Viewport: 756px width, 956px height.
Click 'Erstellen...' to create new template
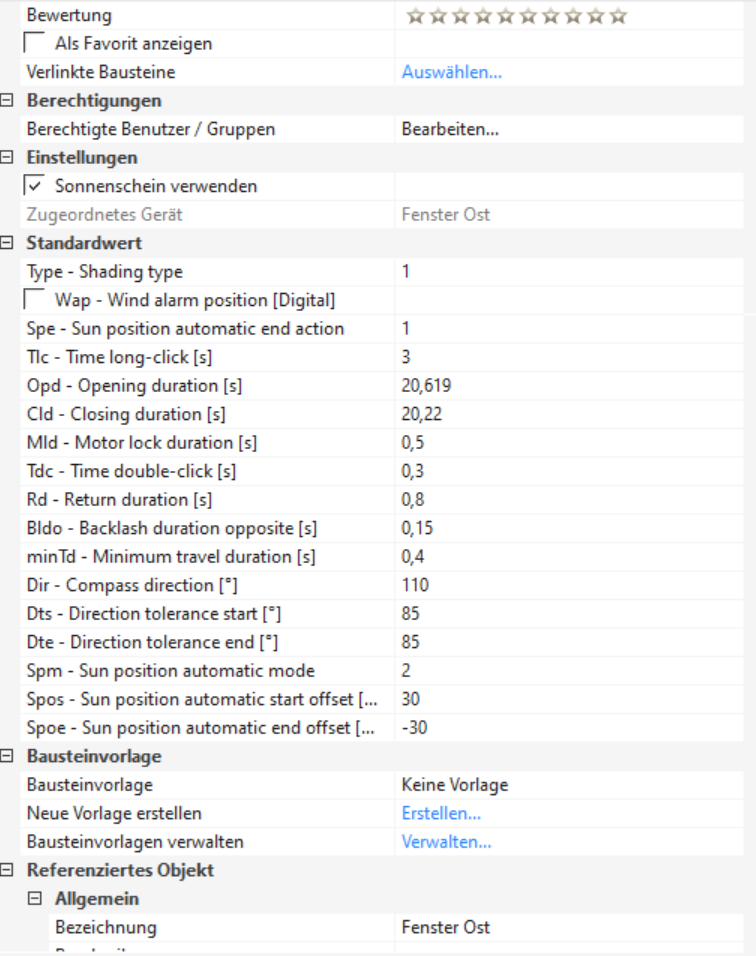[441, 813]
